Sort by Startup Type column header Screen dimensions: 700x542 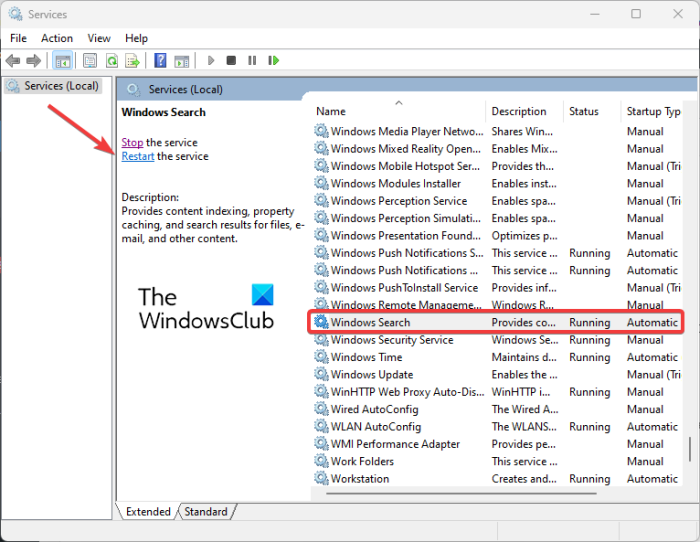pyautogui.click(x=654, y=111)
